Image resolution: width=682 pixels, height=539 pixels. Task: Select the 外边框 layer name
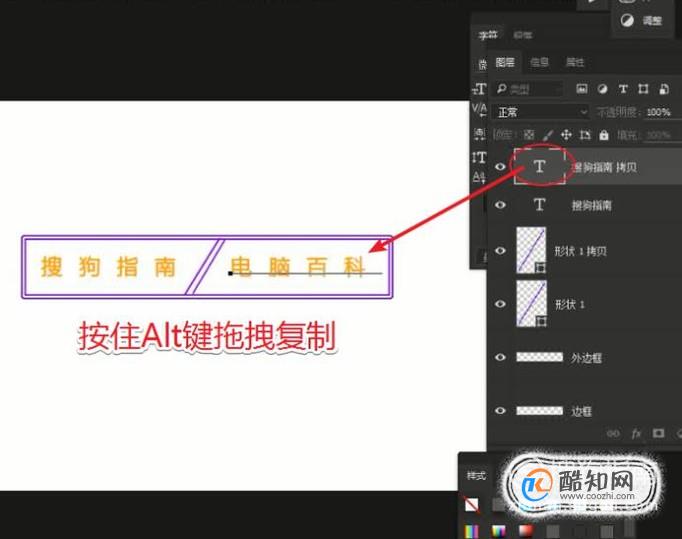click(586, 358)
